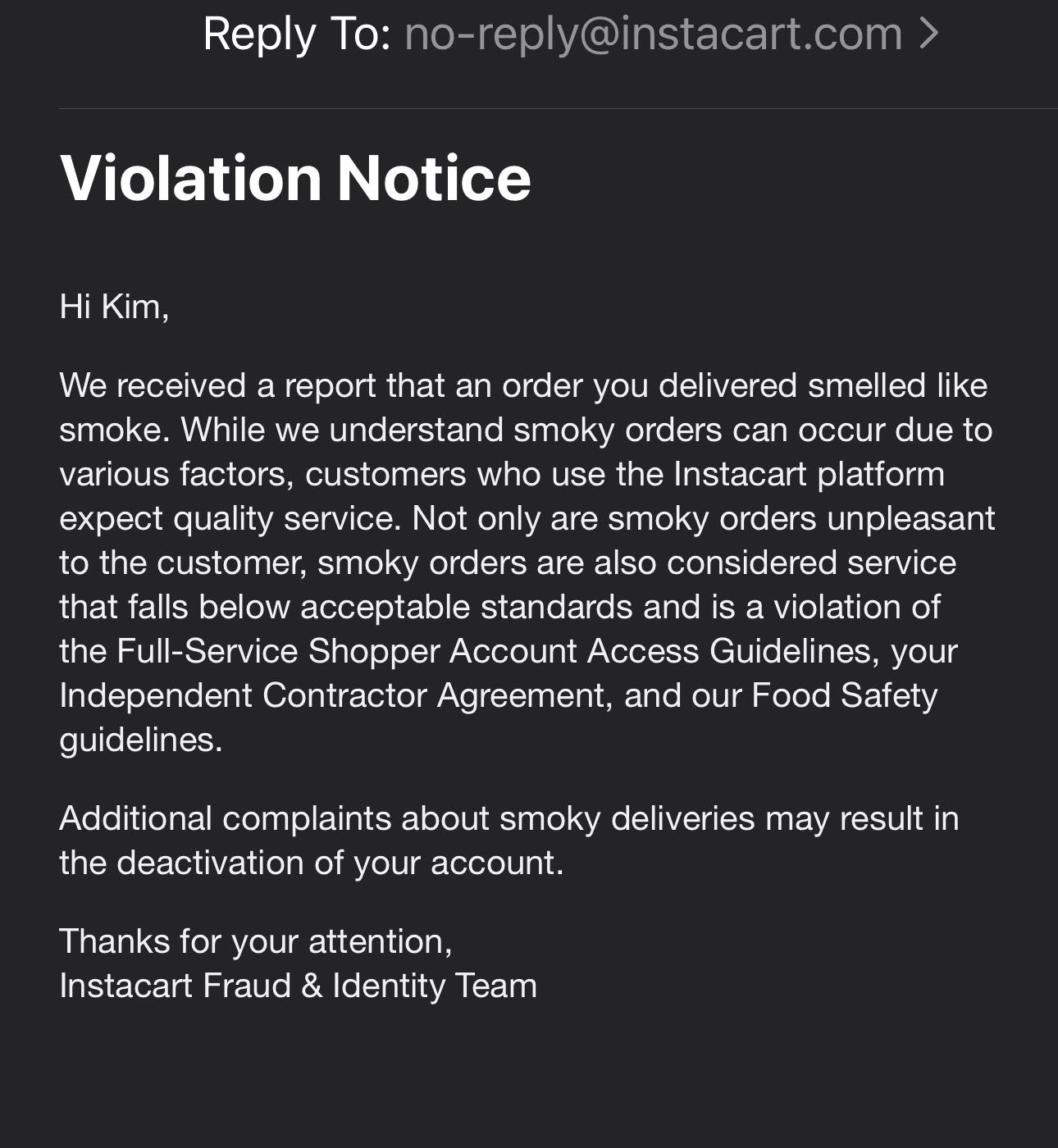Click the line starting 'We received a report'
The width and height of the screenshot is (1058, 1148).
coord(523,385)
